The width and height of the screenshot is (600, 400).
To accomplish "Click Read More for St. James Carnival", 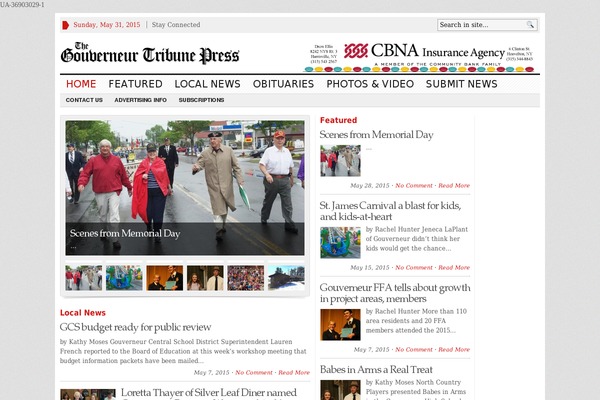I will pyautogui.click(x=454, y=268).
